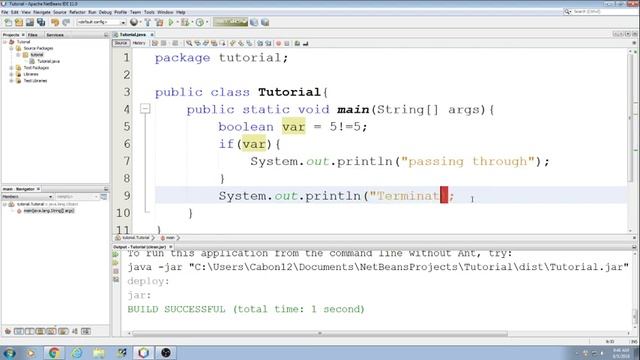Collapse the main method code fold on line 4
The height and width of the screenshot is (360, 640).
point(145,109)
